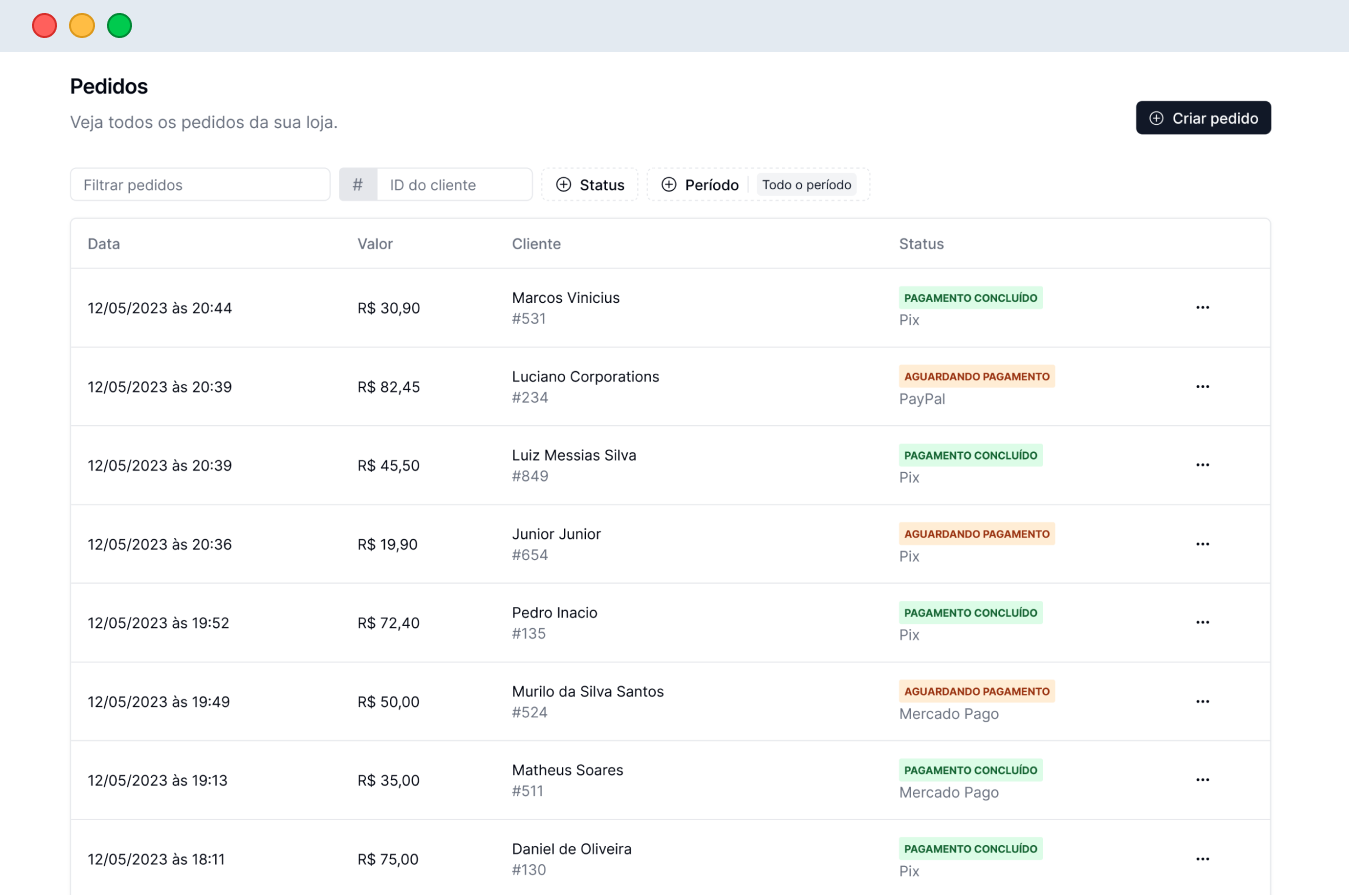
Task: Click the Status column header
Action: click(x=921, y=244)
